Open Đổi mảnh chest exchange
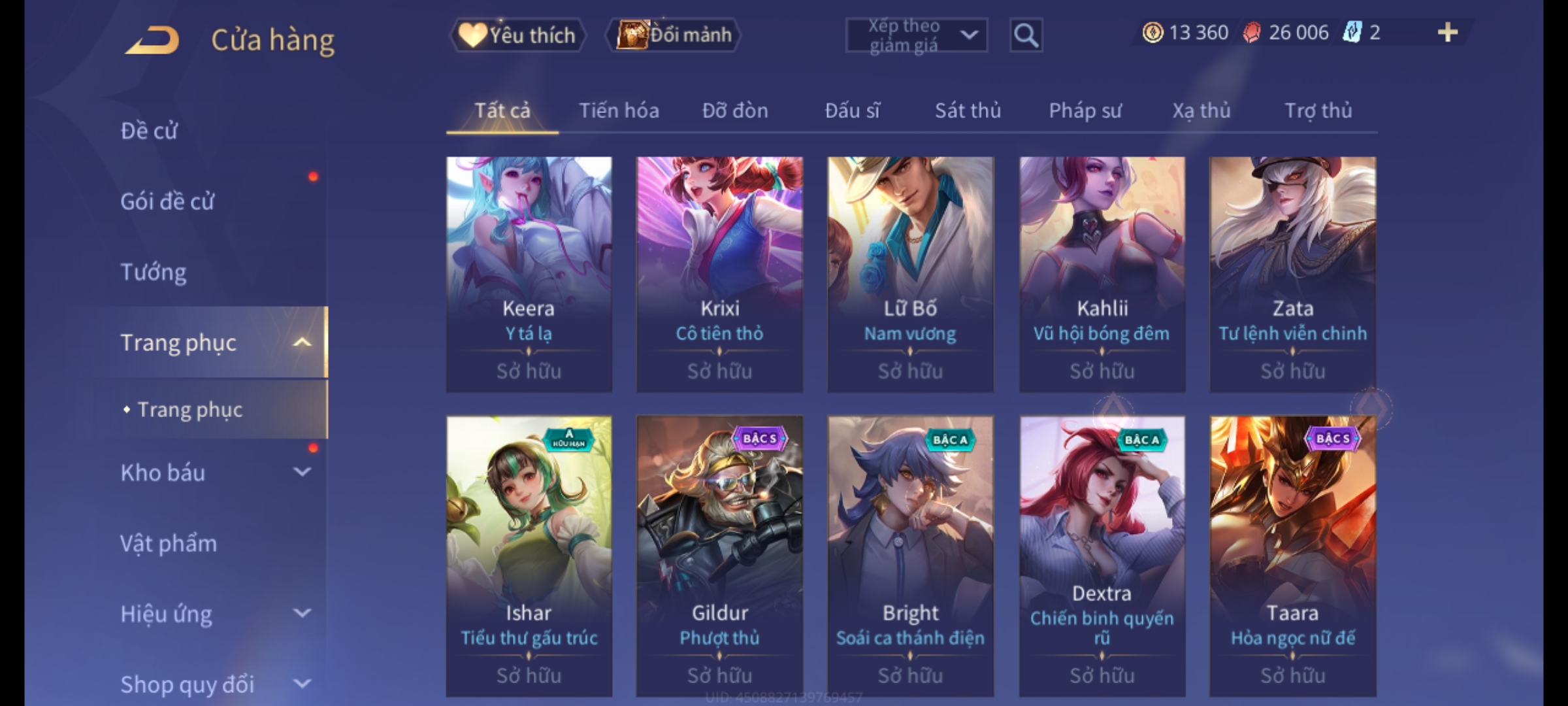This screenshot has height=706, width=1568. point(674,35)
